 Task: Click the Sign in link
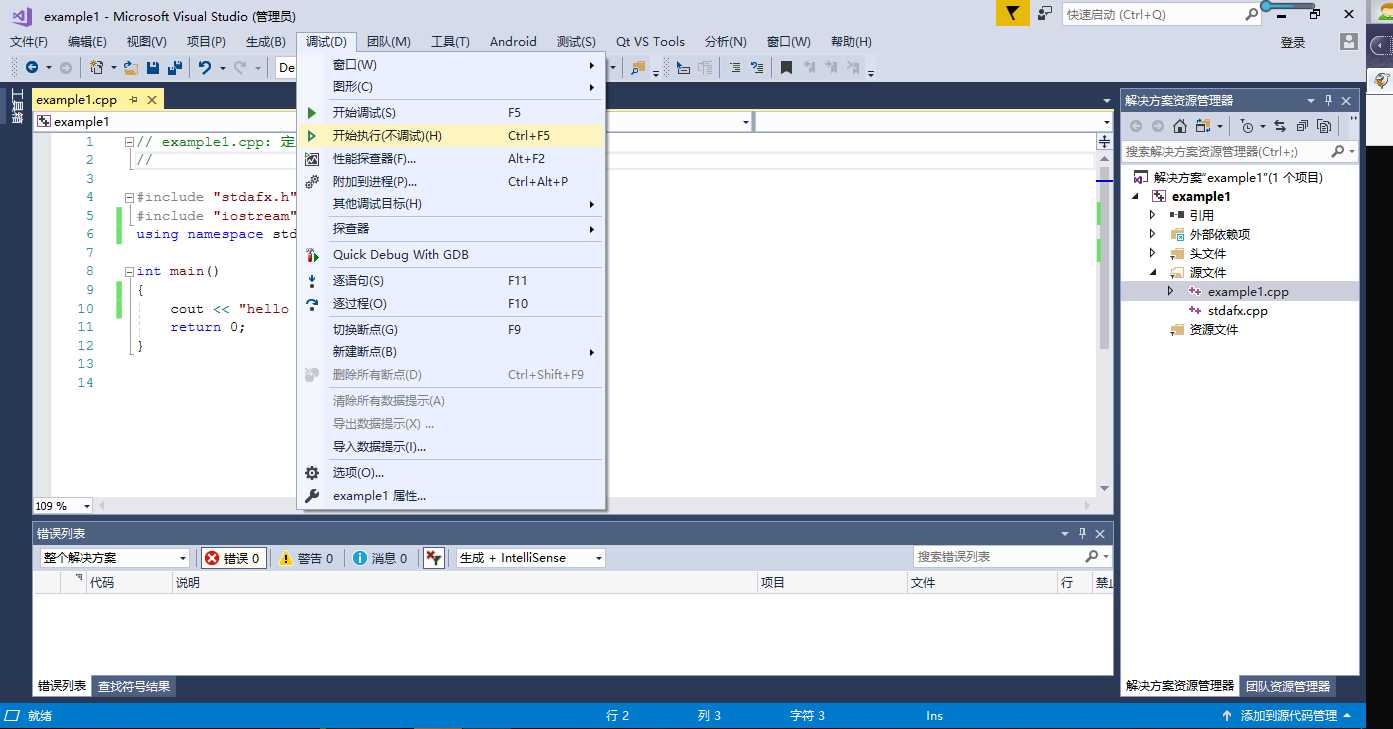[x=1293, y=42]
